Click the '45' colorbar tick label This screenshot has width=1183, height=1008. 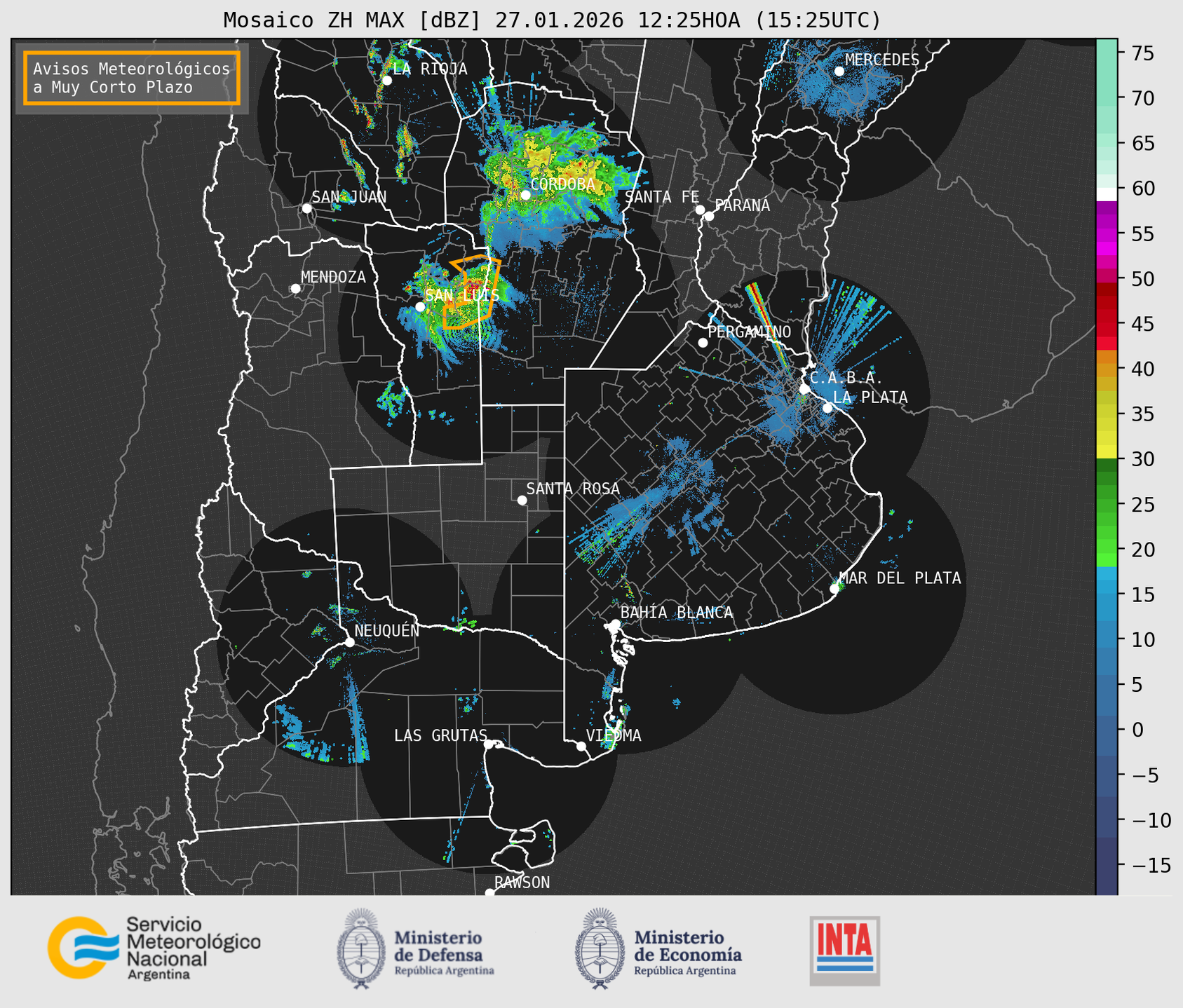point(1144,324)
